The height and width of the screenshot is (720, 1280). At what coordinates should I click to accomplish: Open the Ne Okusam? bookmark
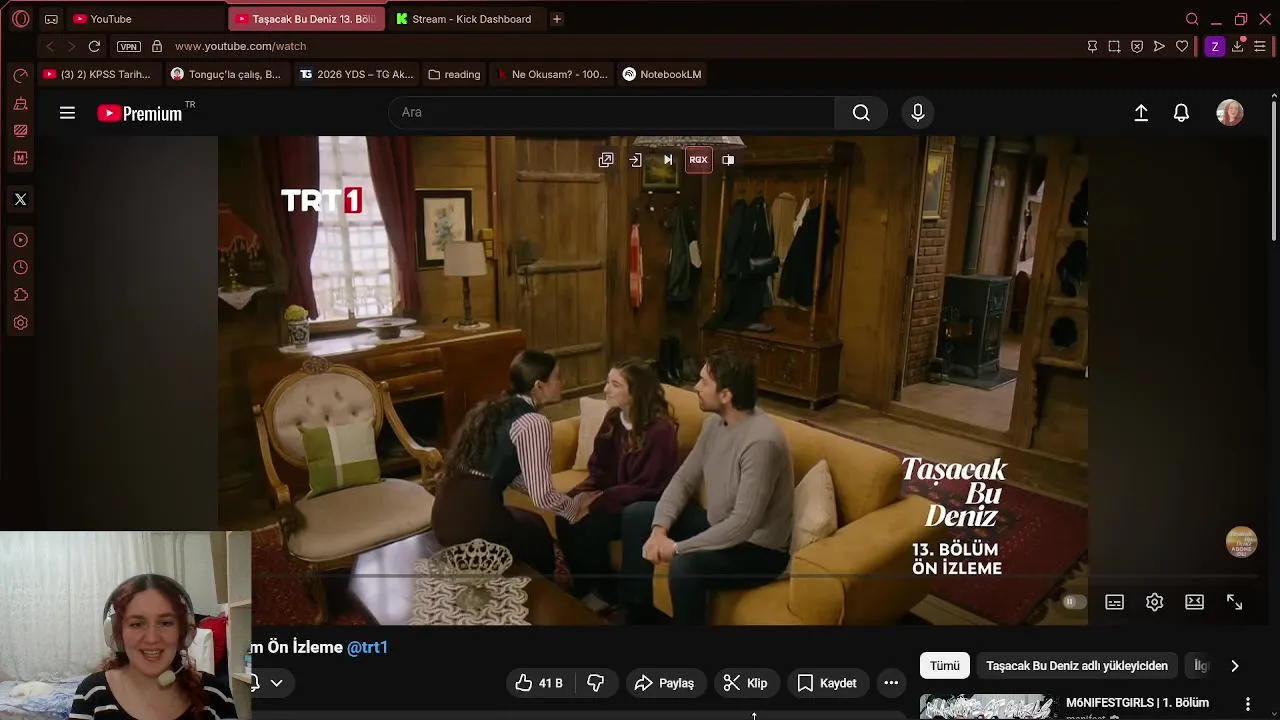tap(551, 74)
